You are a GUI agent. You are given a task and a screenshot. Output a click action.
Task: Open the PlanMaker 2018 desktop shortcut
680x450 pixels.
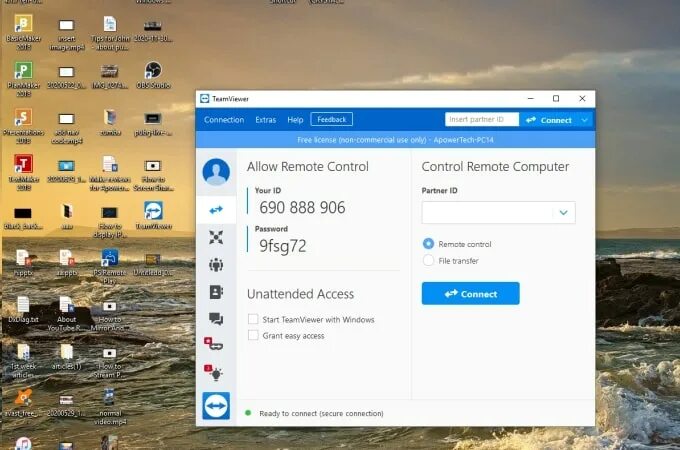pyautogui.click(x=23, y=79)
